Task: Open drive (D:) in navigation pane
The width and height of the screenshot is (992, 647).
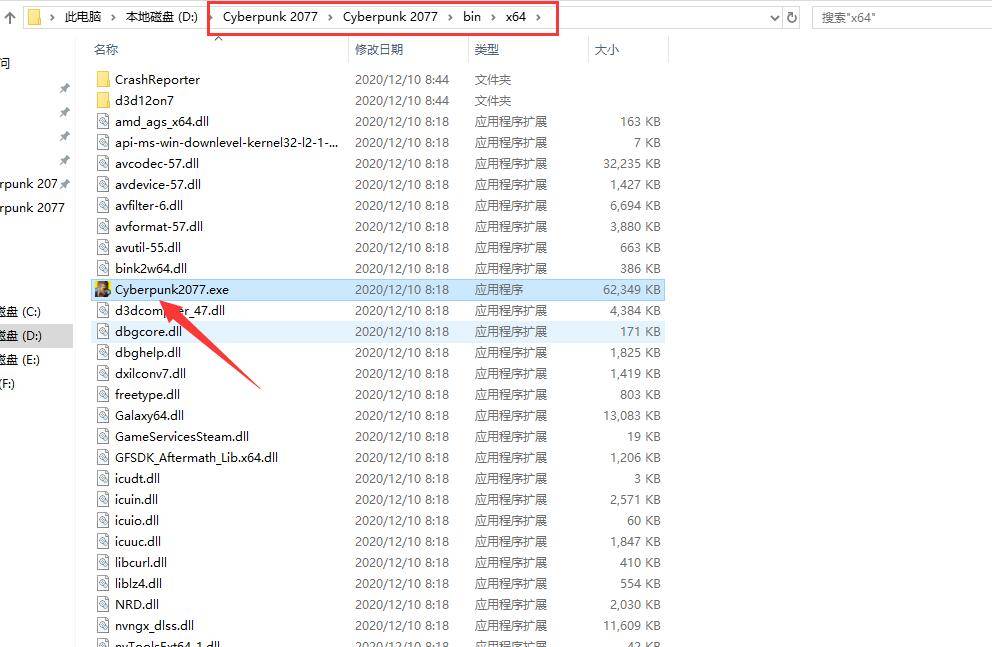Action: (20, 335)
